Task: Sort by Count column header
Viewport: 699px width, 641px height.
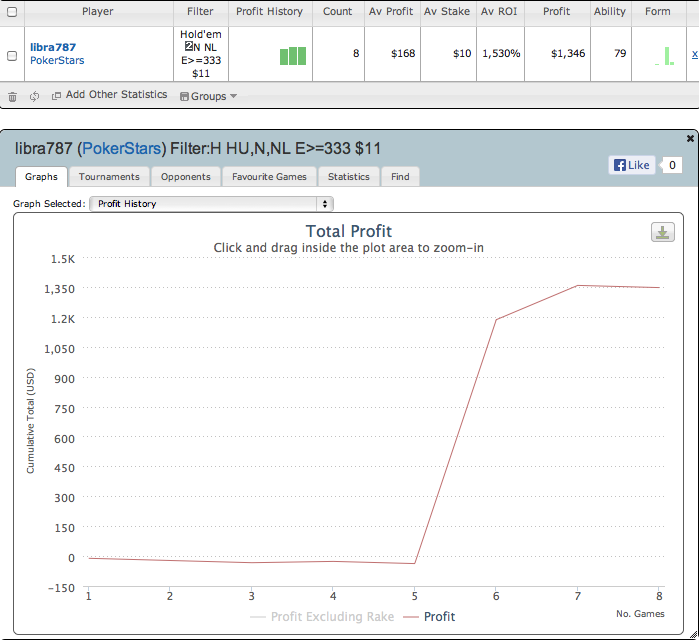Action: [338, 12]
